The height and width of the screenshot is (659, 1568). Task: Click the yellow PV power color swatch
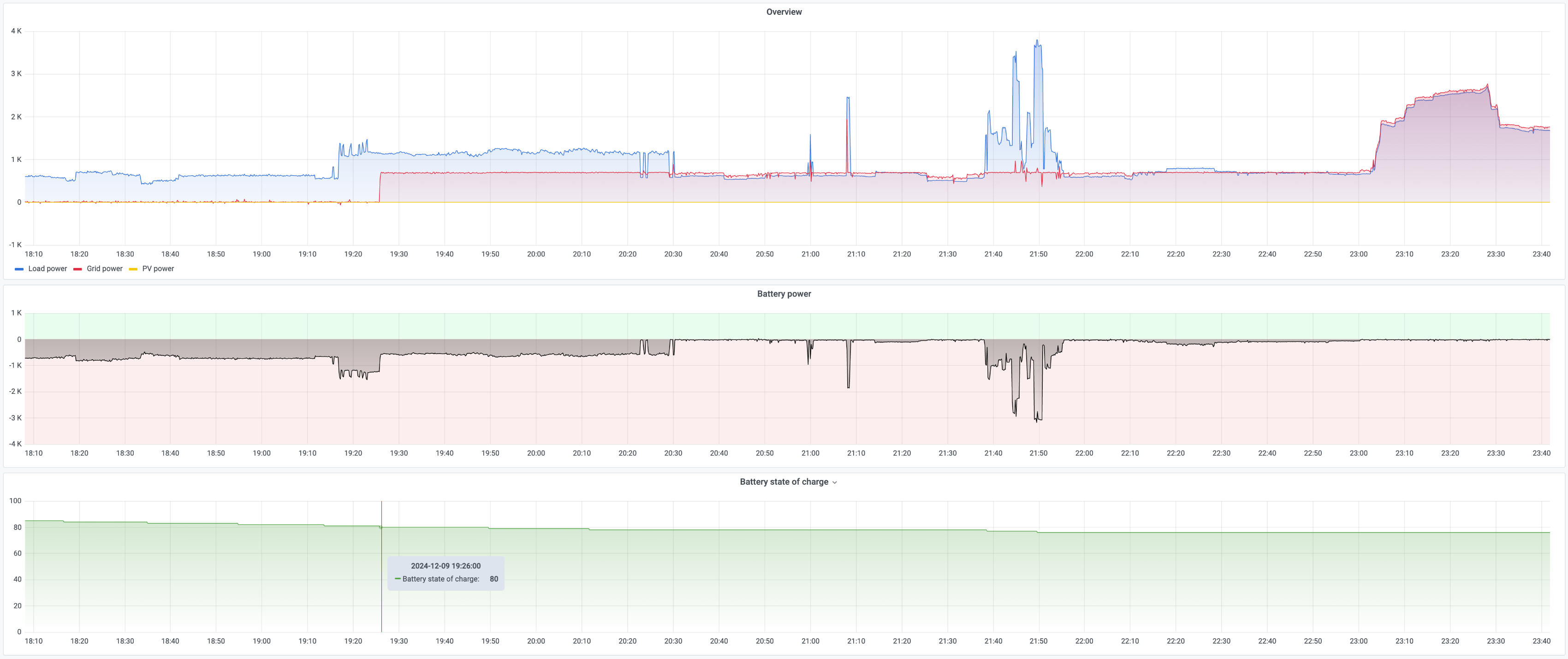[133, 269]
